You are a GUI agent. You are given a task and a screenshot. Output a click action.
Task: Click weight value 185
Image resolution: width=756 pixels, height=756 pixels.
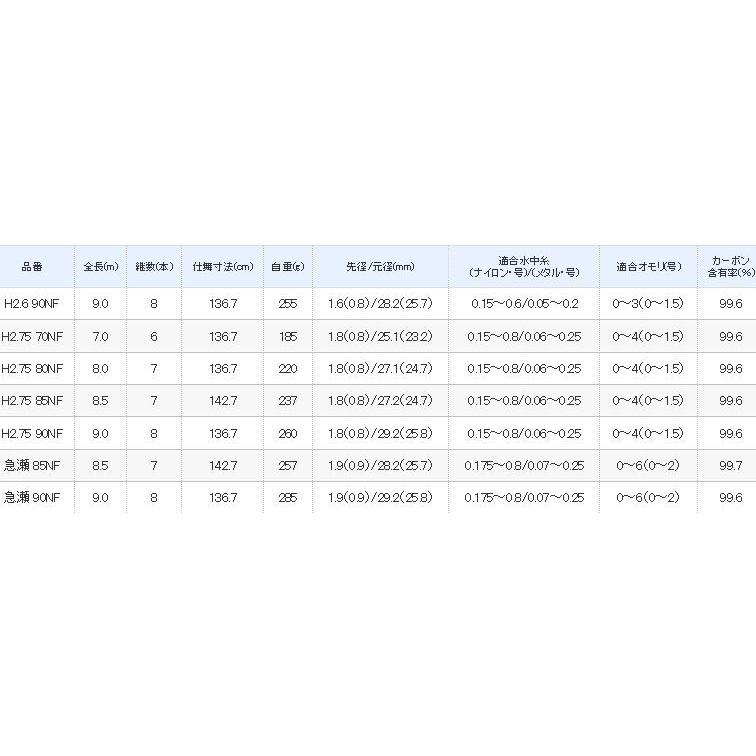(288, 337)
